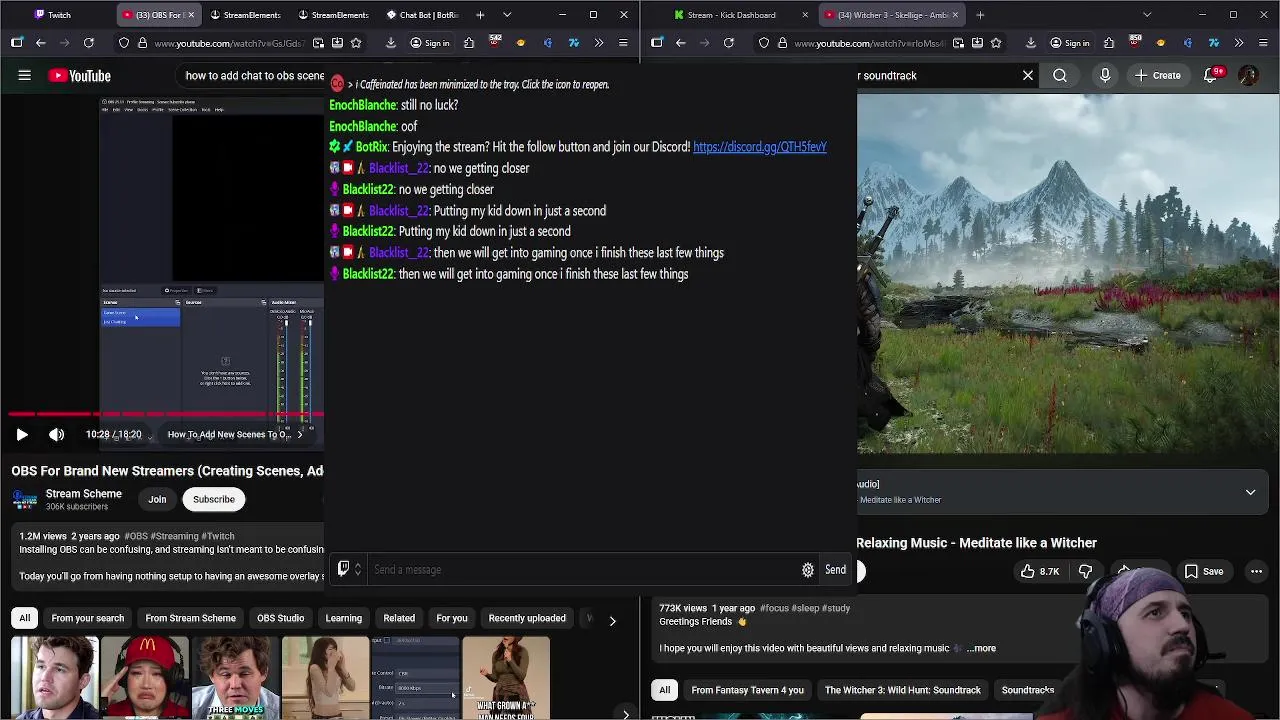Show next shorts with shelf arrow

pyautogui.click(x=626, y=713)
